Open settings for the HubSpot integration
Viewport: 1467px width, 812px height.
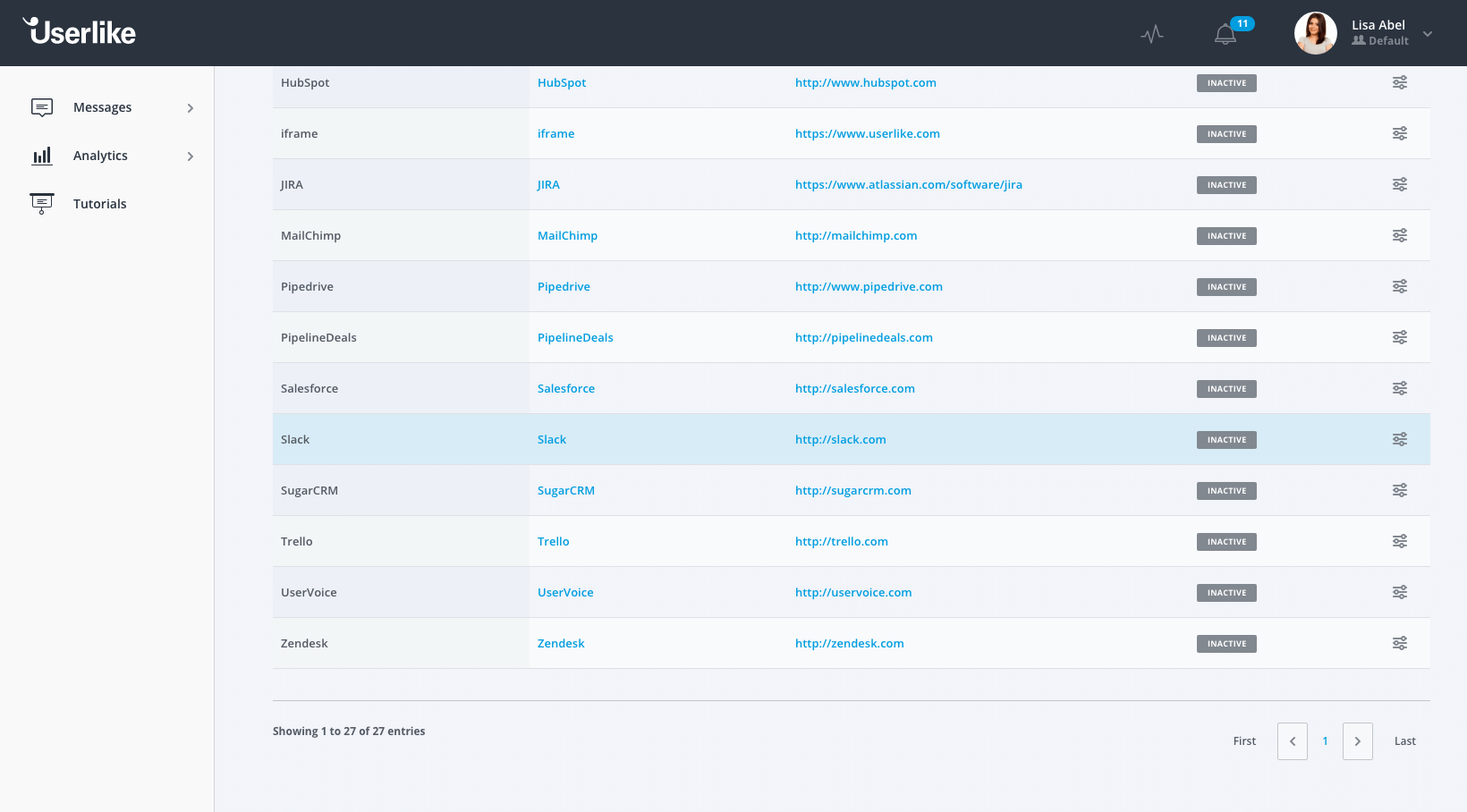pyautogui.click(x=1400, y=82)
